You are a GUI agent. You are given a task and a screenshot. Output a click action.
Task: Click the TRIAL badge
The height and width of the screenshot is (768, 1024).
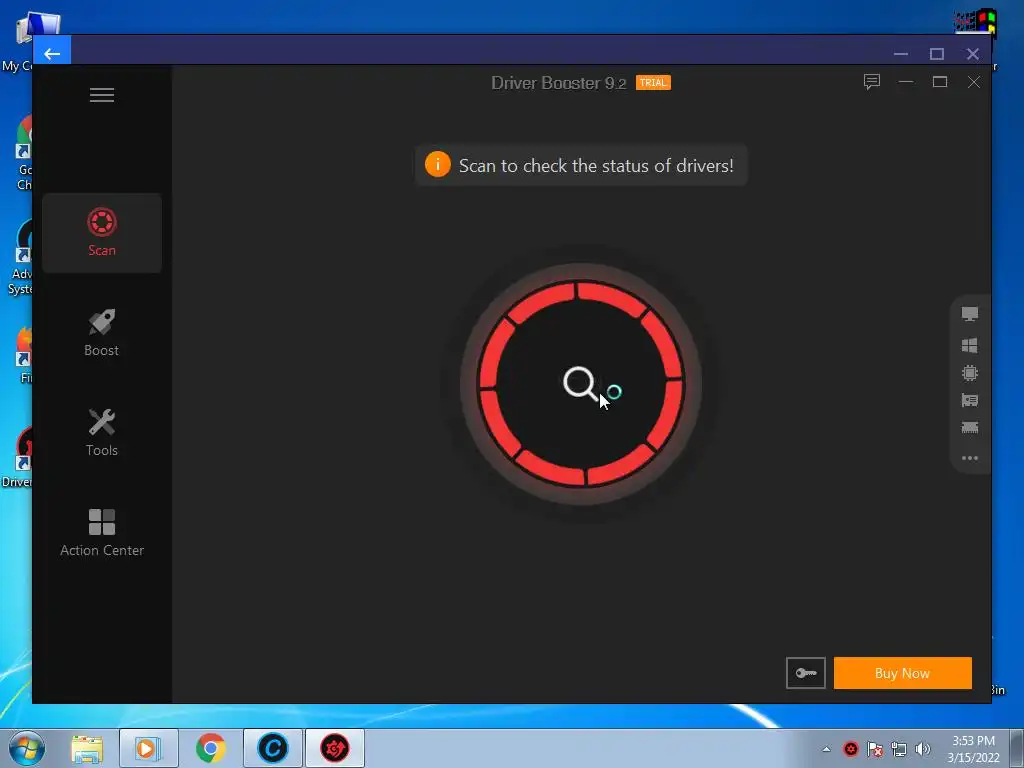pyautogui.click(x=653, y=83)
